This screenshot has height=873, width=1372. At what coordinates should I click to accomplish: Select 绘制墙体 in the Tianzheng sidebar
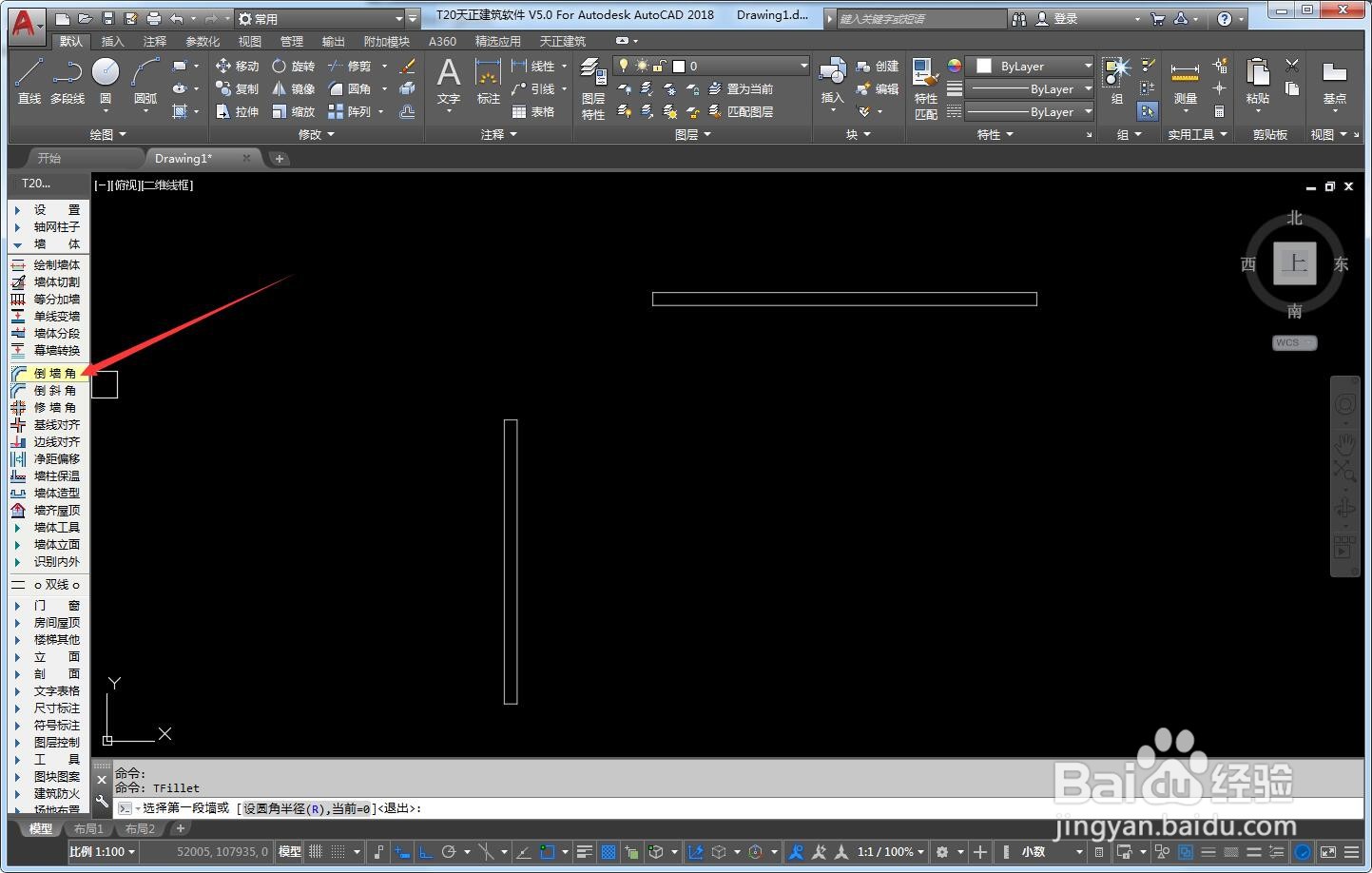point(48,265)
